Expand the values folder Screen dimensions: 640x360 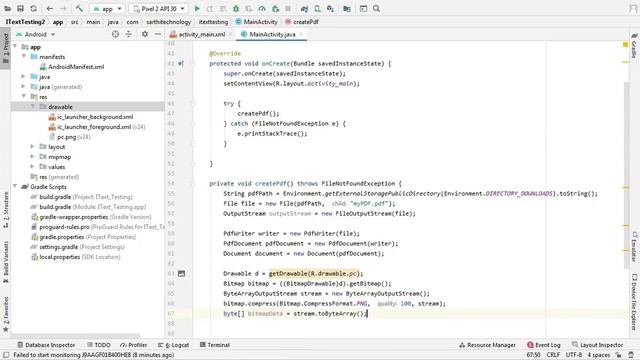(x=33, y=167)
